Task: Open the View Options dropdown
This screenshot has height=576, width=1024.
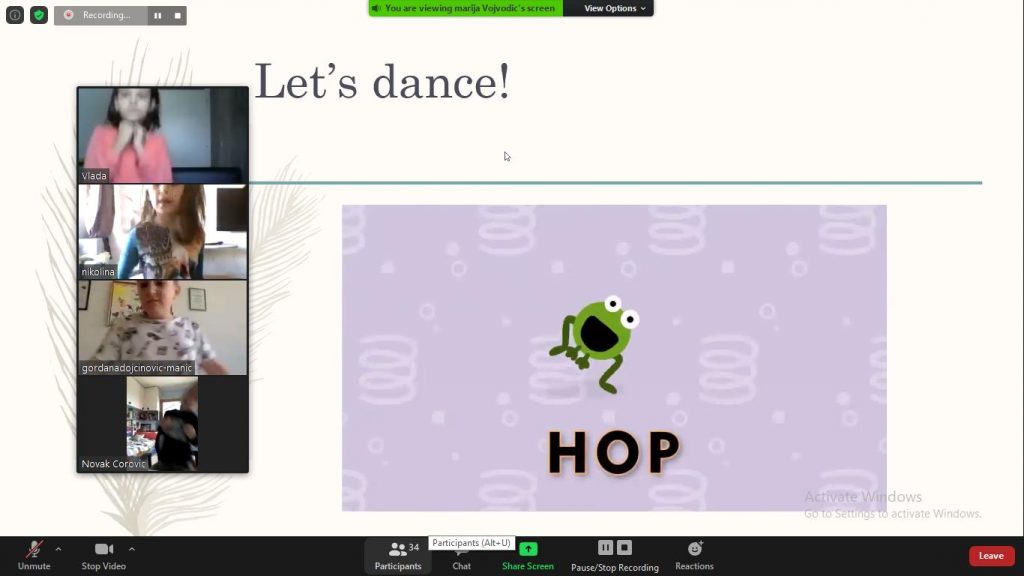Action: pos(615,8)
